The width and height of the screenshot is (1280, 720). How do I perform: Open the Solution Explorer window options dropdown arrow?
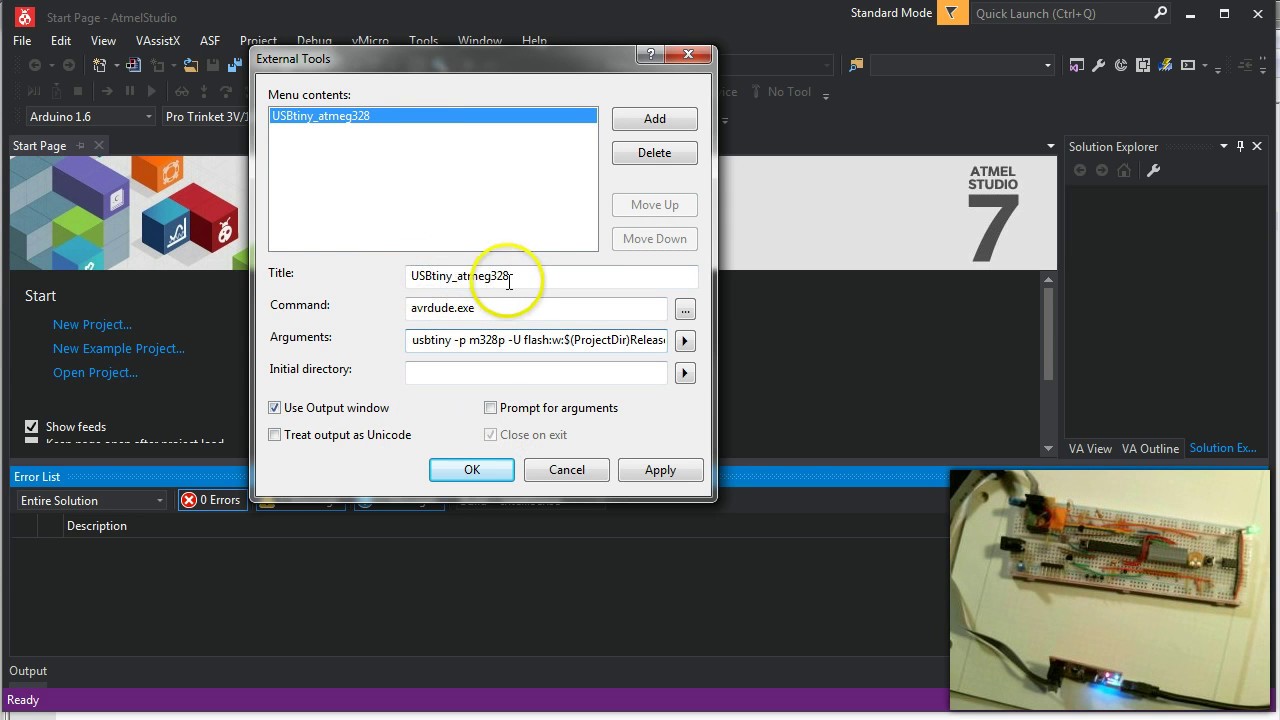1223,146
